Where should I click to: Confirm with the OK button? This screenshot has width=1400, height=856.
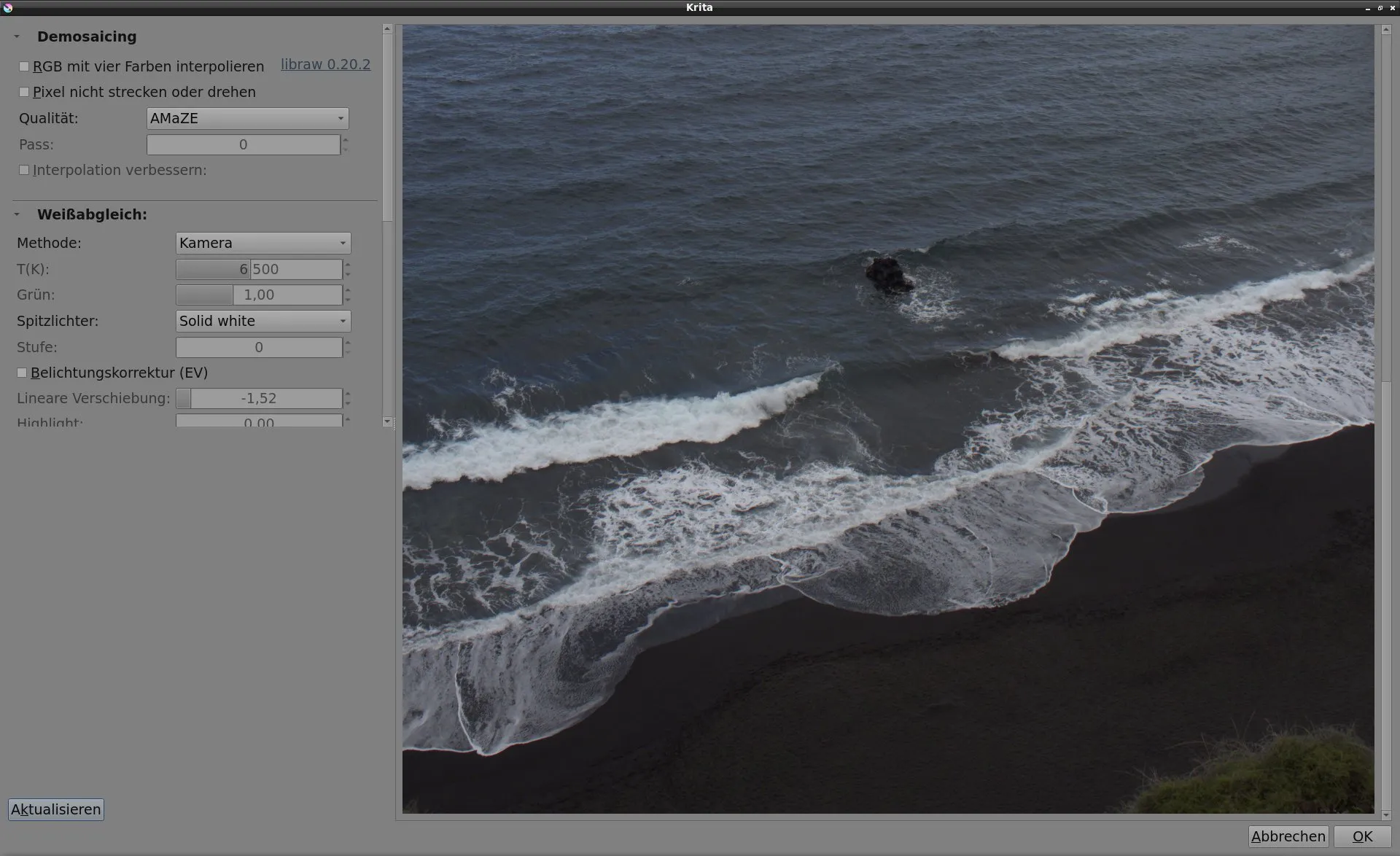pyautogui.click(x=1362, y=836)
